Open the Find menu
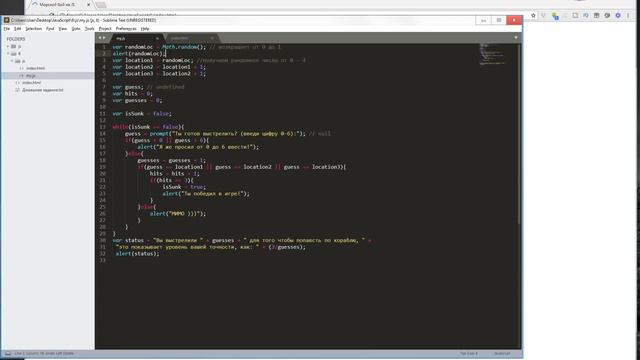 coord(50,29)
